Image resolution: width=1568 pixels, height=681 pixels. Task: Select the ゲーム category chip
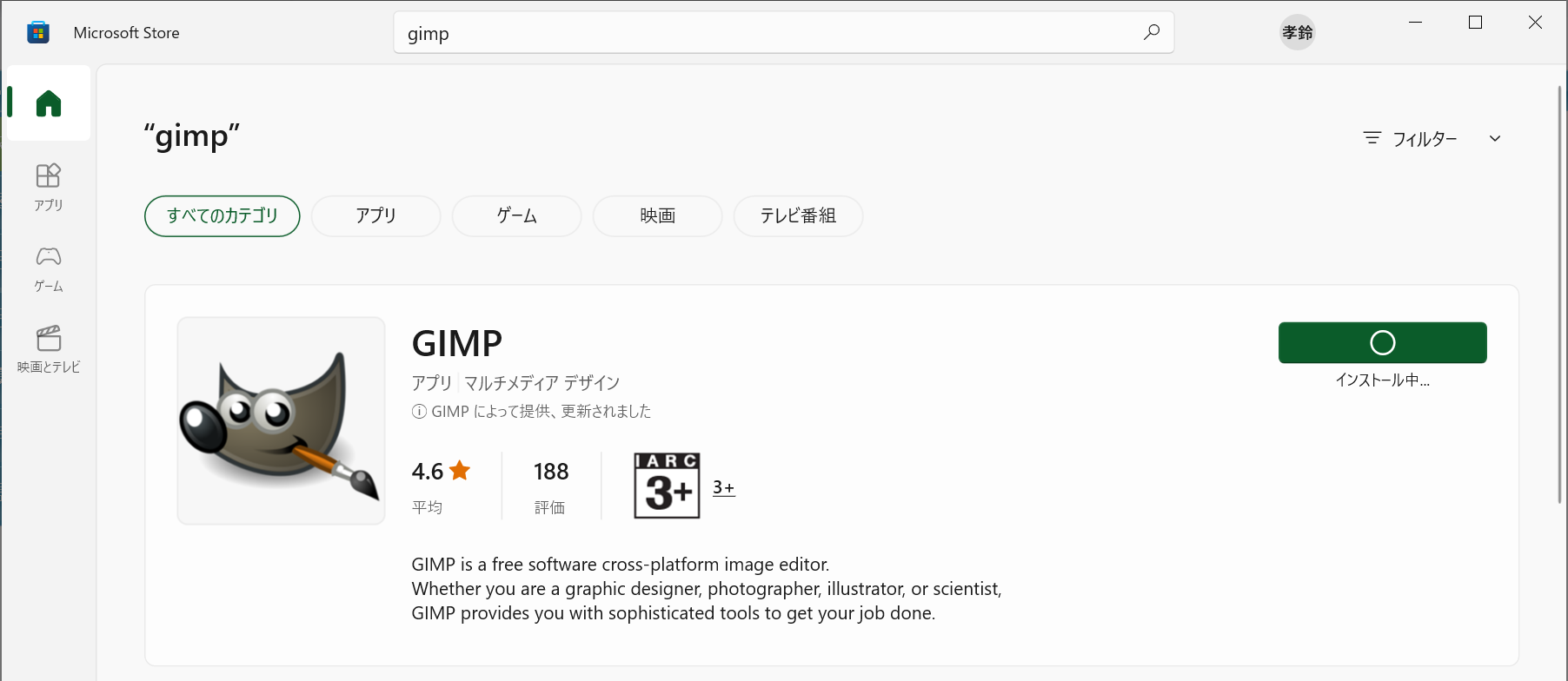[x=516, y=216]
